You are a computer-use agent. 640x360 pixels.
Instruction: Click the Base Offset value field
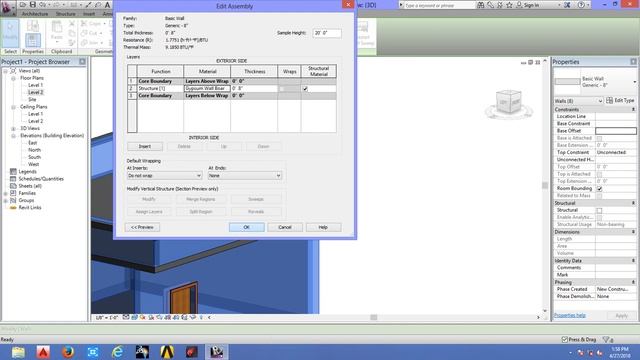(x=616, y=131)
